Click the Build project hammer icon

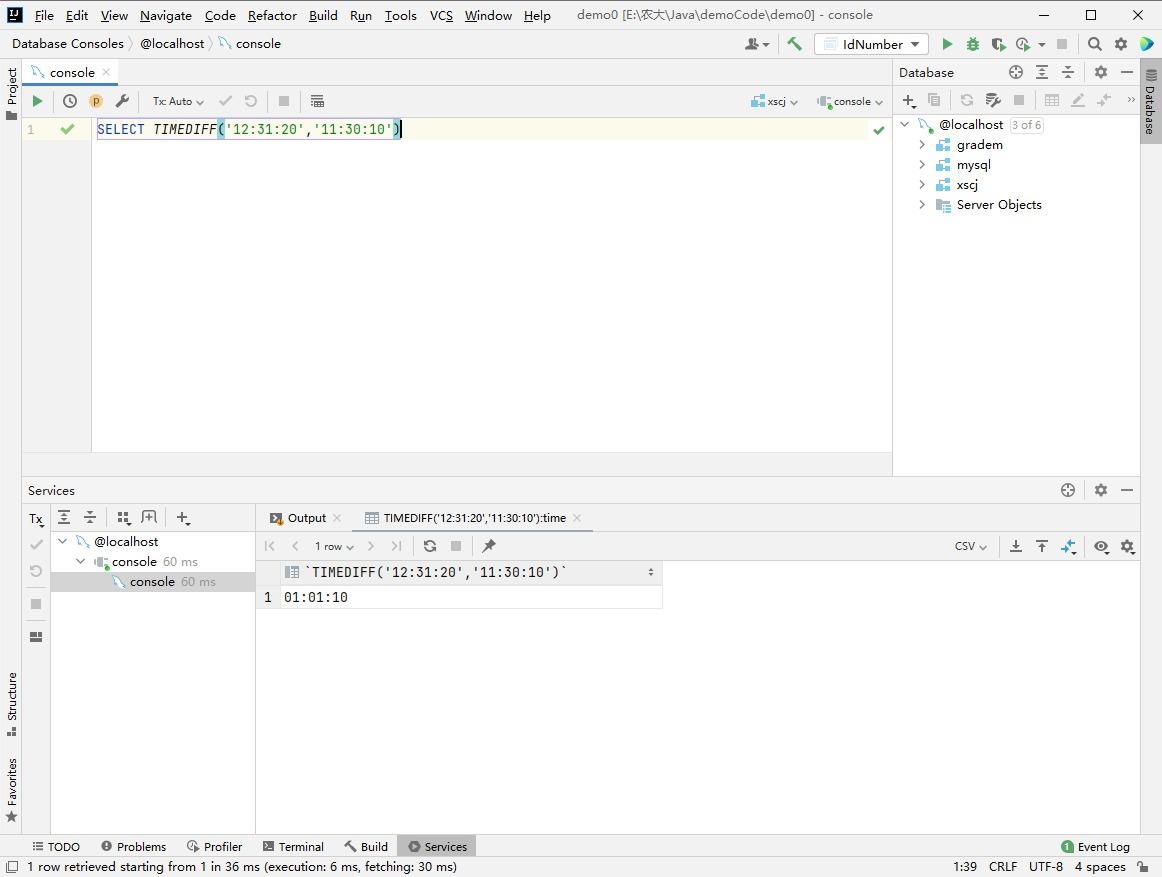coord(794,44)
